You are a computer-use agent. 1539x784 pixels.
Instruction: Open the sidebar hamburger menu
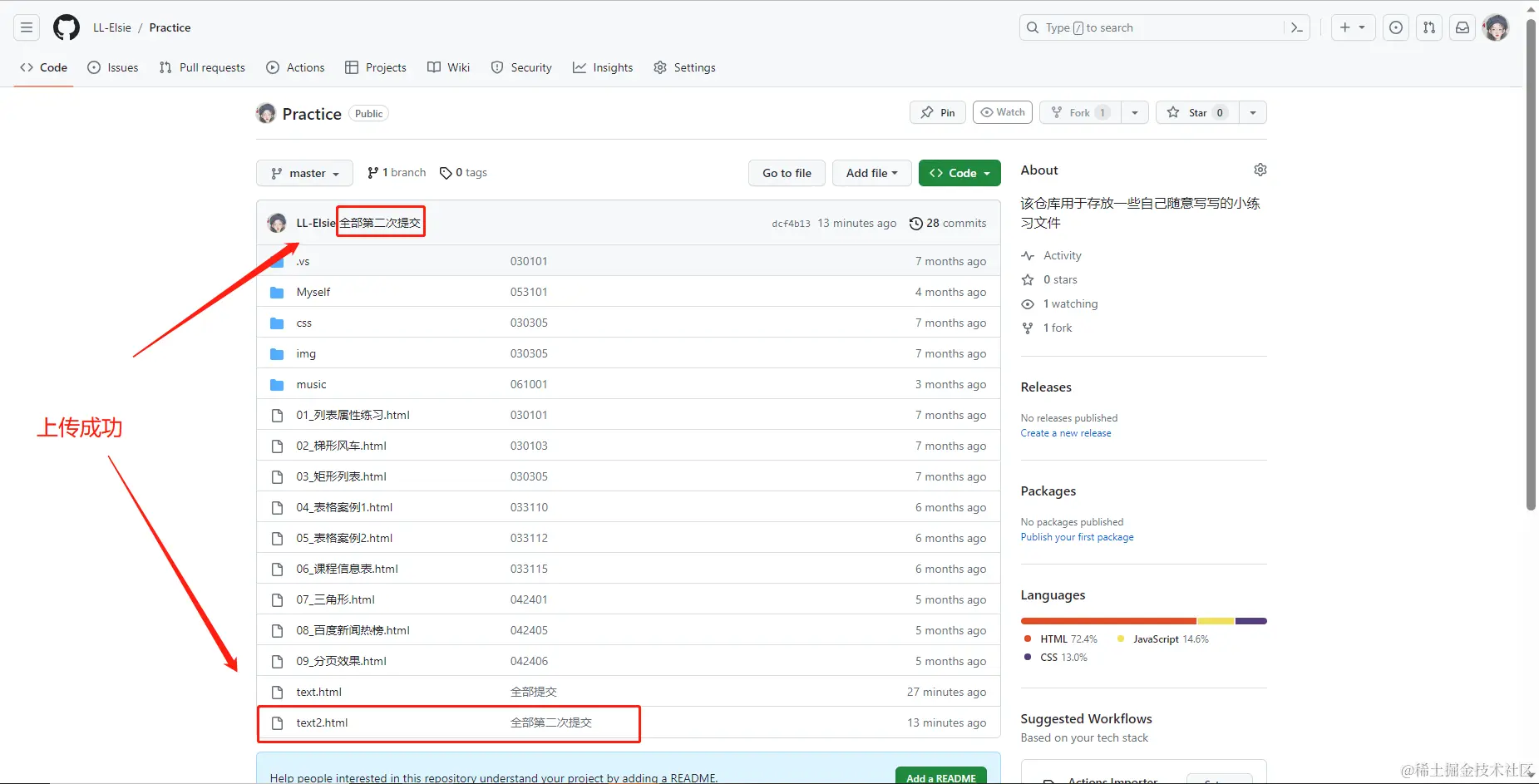tap(26, 27)
